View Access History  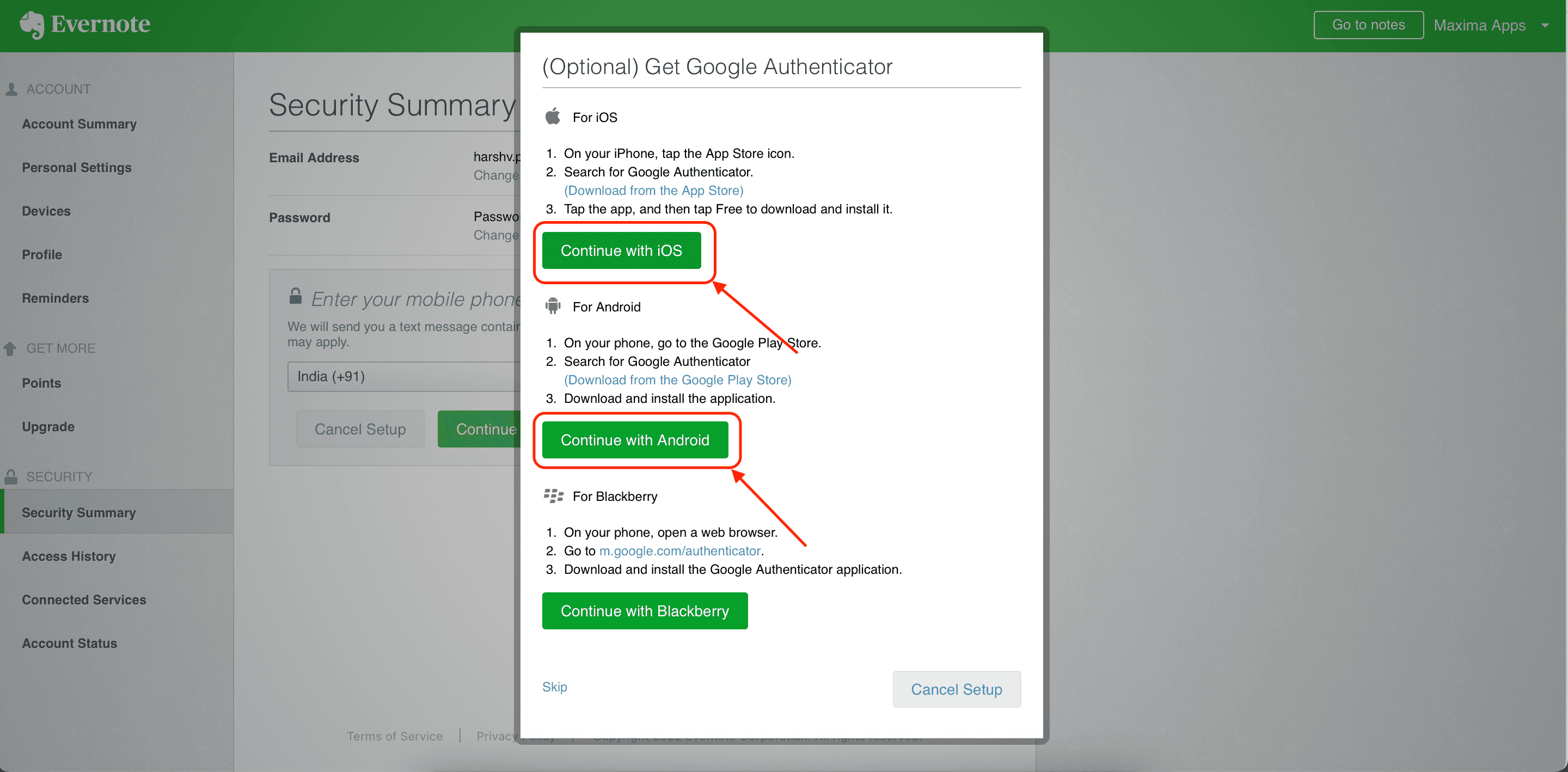69,556
